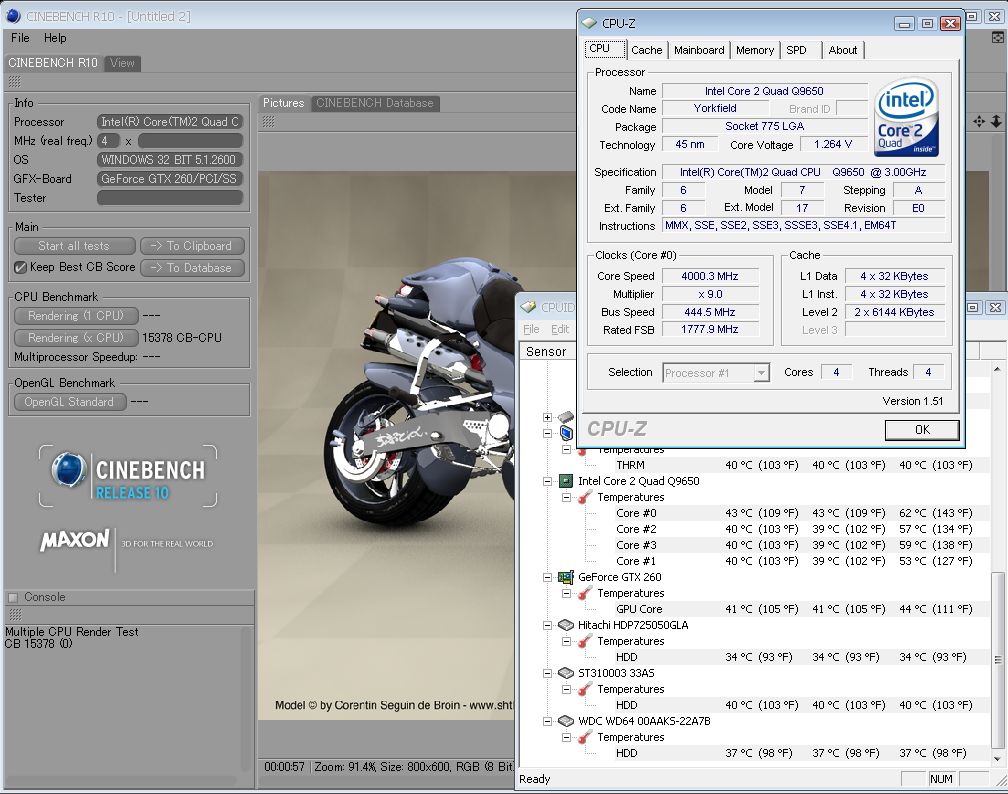Click the thermometer icon under GeForce GTX 260
Viewport: 1008px width, 794px height.
(583, 593)
